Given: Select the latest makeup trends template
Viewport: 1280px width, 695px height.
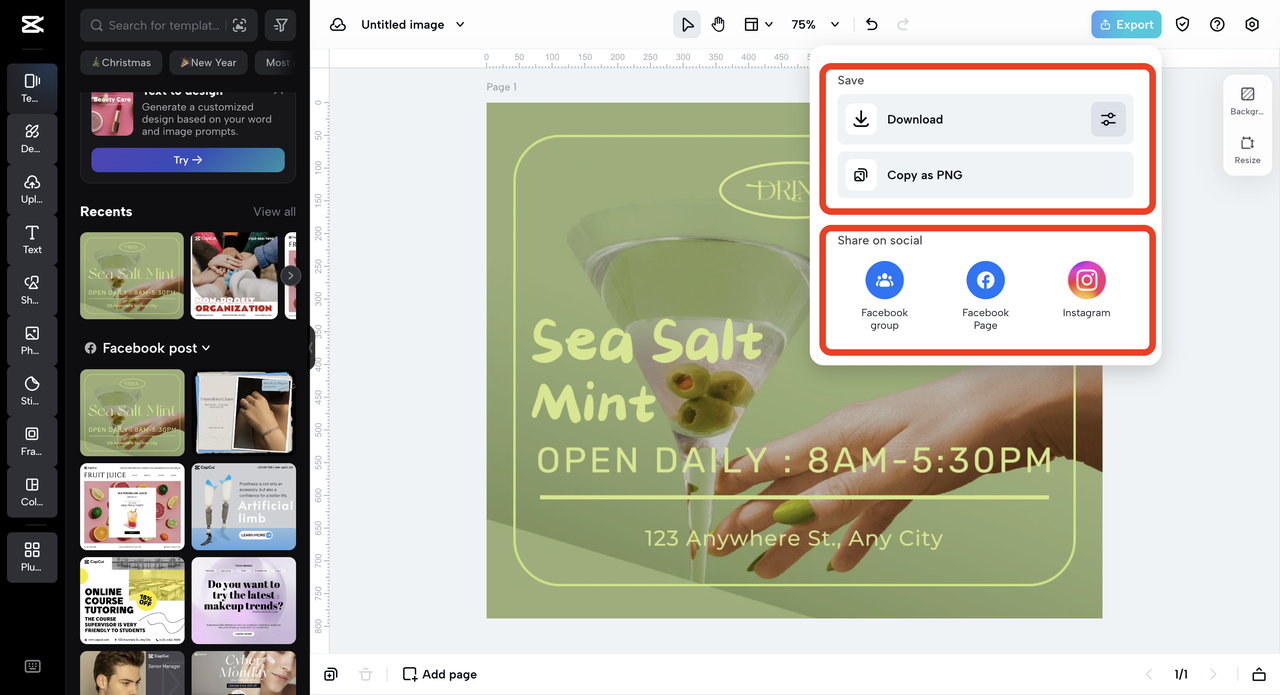Looking at the screenshot, I should [244, 601].
